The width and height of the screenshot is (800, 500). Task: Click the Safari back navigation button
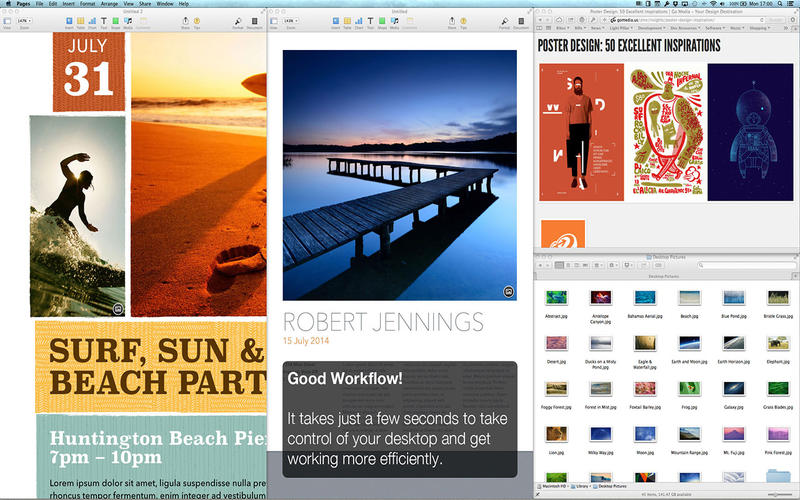click(x=540, y=20)
